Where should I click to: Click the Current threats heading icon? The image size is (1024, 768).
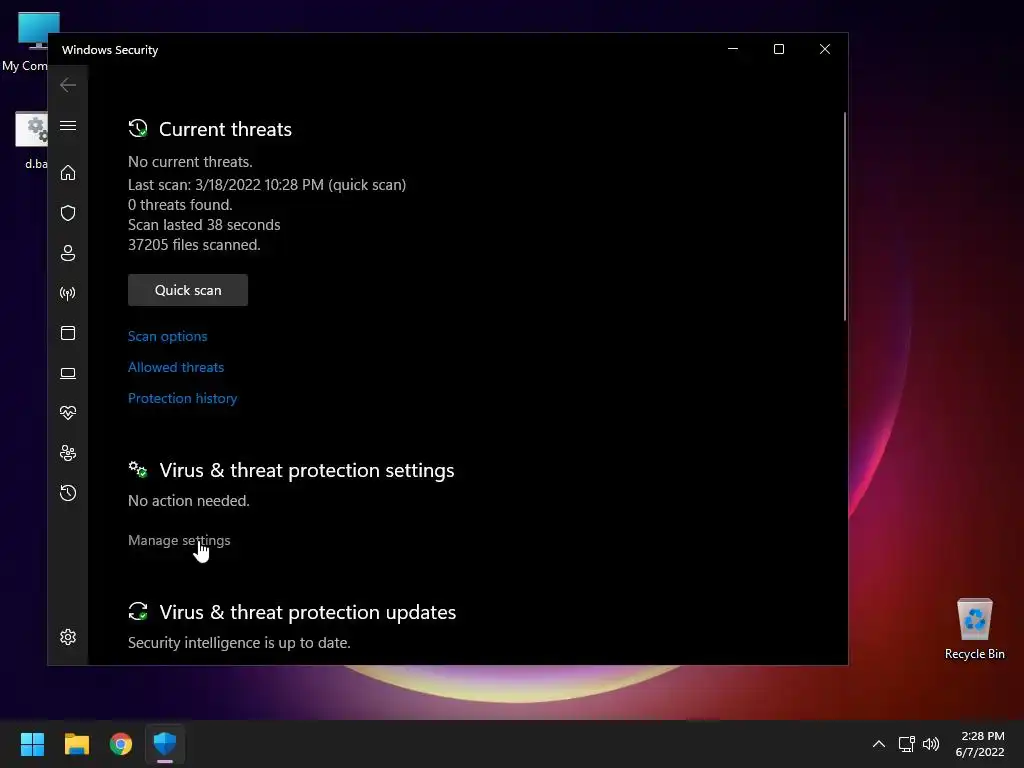point(138,128)
